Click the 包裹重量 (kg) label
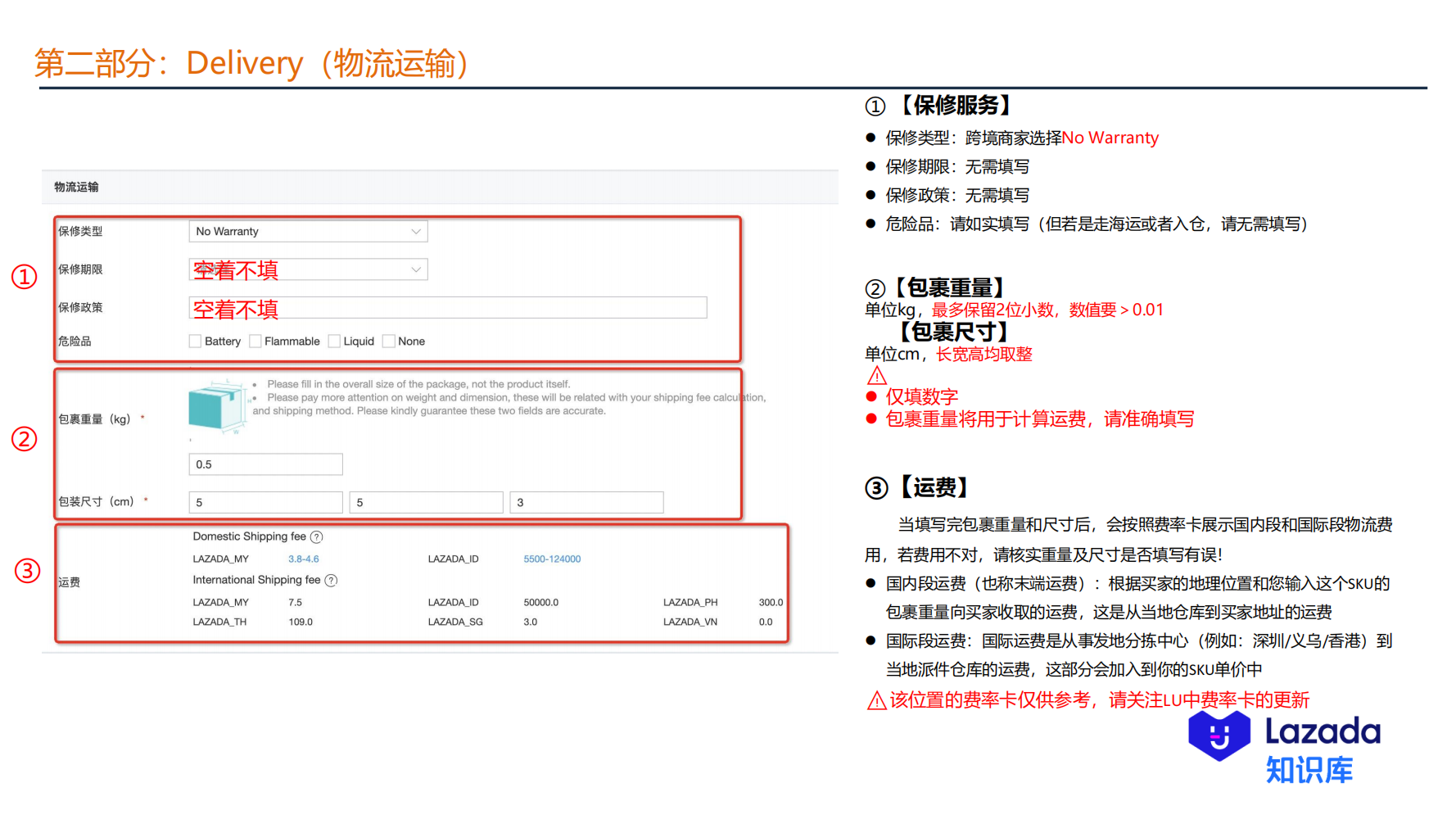This screenshot has height=819, width=1456. pyautogui.click(x=95, y=419)
